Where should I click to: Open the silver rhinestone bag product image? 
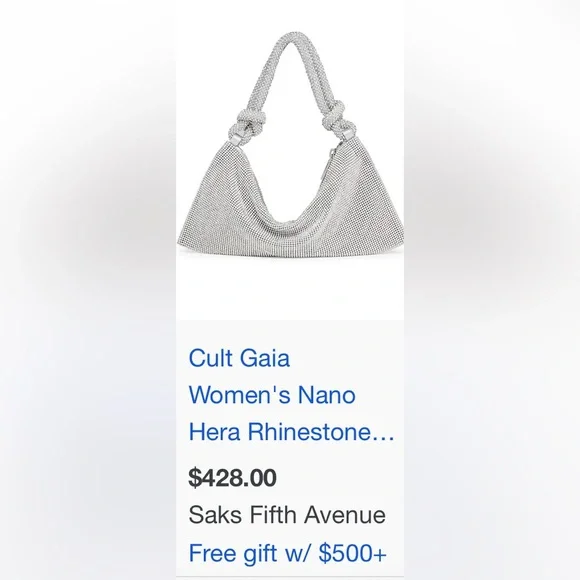(x=290, y=144)
